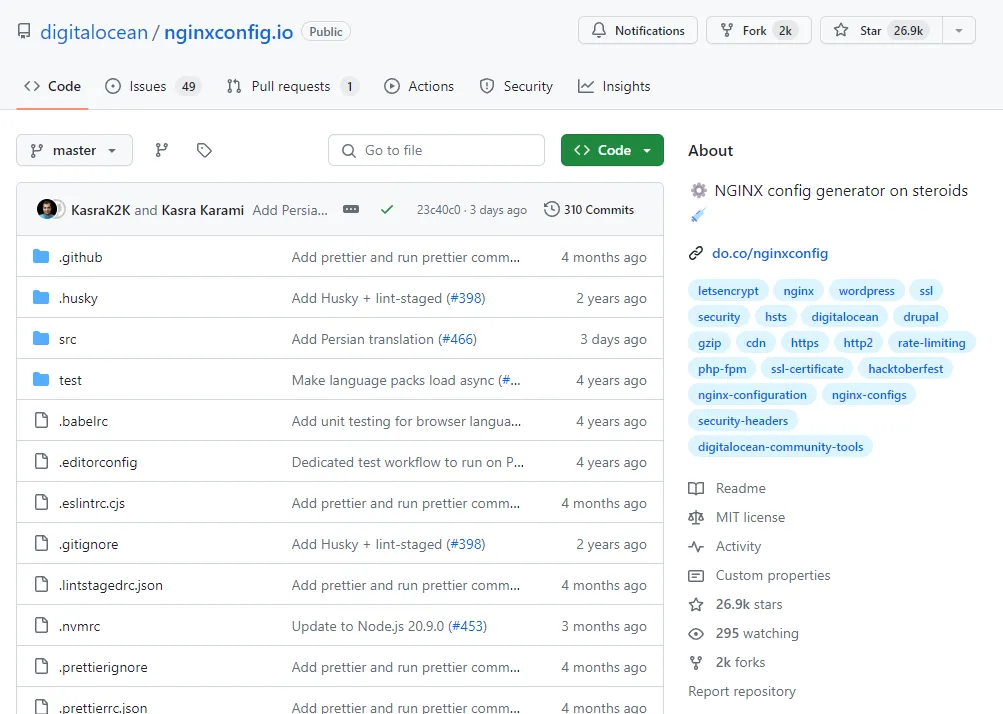This screenshot has height=714, width=1003.
Task: Open the do.co/nginxconfig link
Action: coord(769,253)
